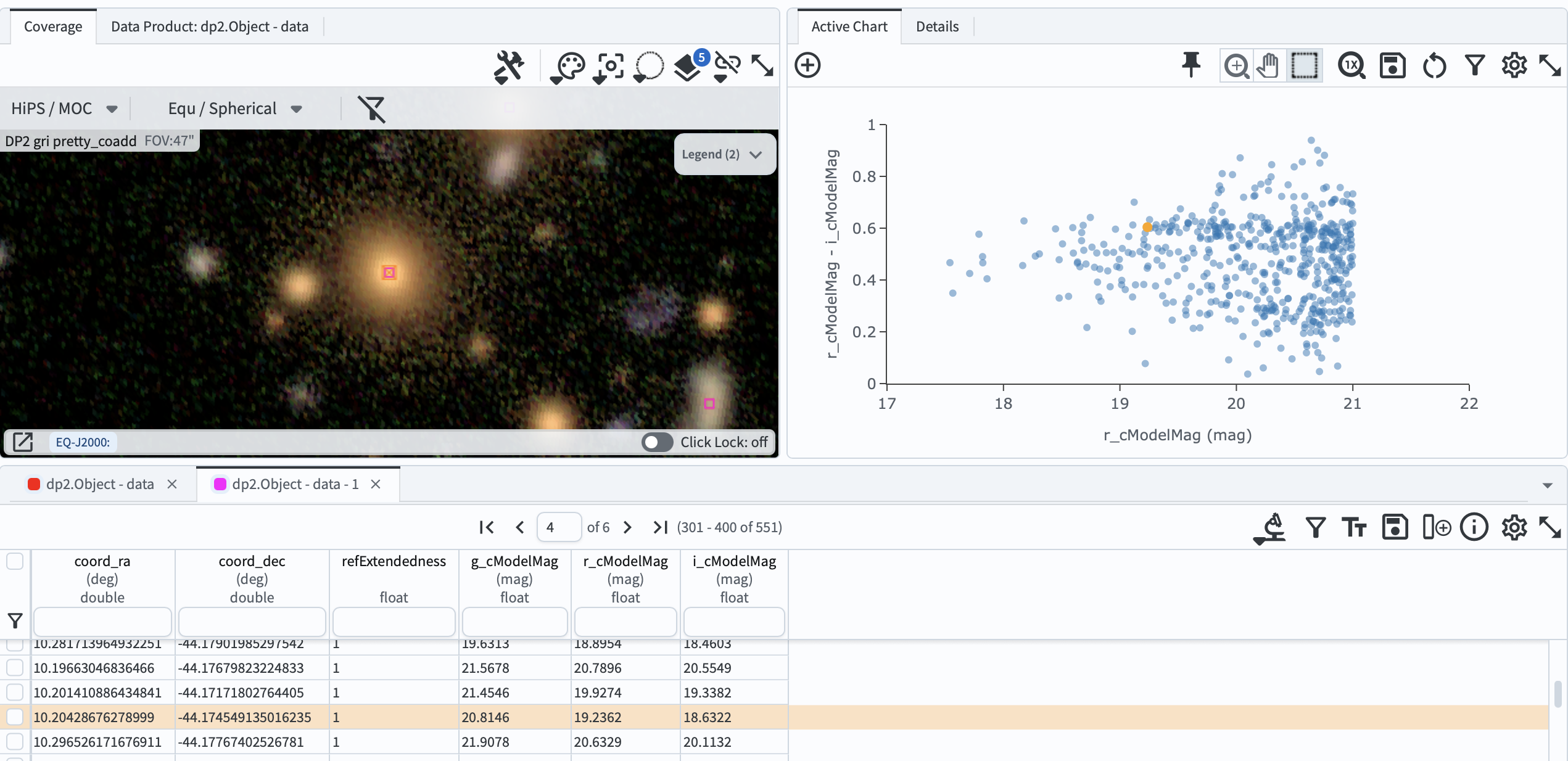The height and width of the screenshot is (761, 1568).
Task: Select the dp2.Object - data table tab
Action: (x=100, y=484)
